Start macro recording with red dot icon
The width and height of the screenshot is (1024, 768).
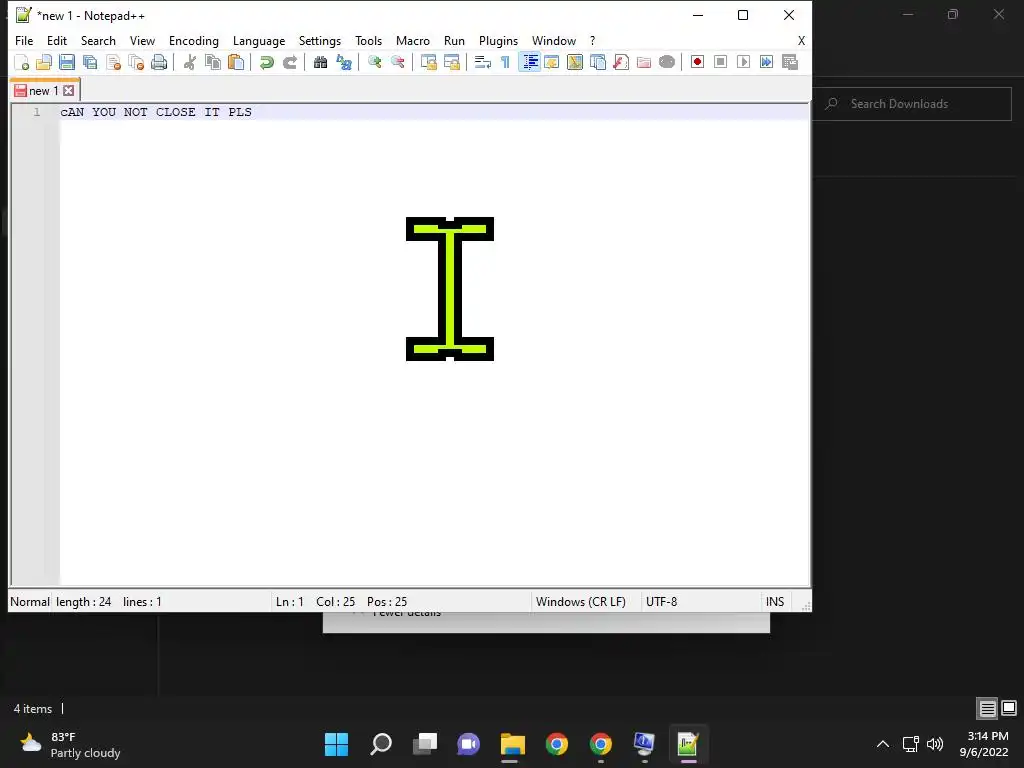(x=697, y=63)
